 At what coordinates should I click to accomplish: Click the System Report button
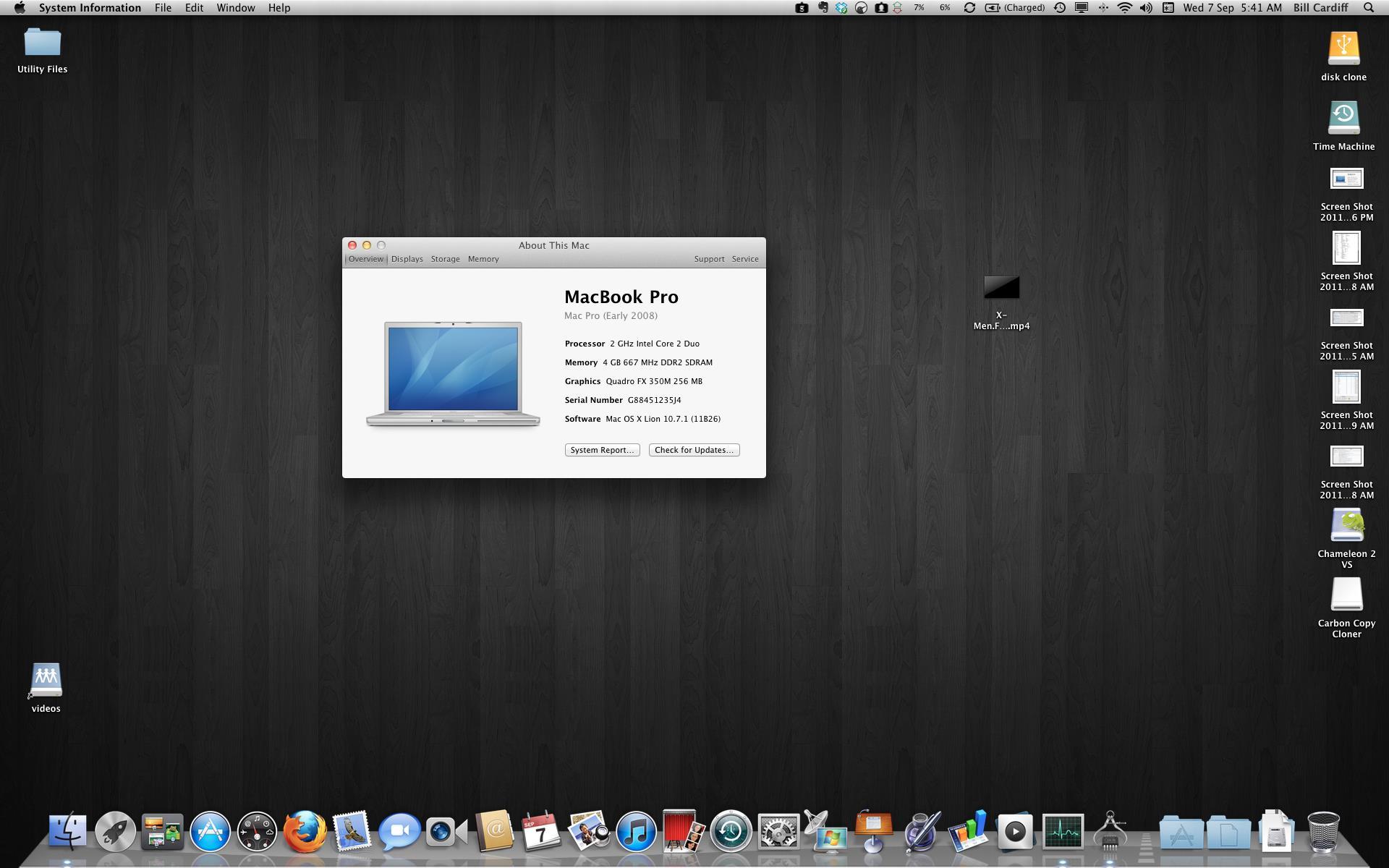602,450
